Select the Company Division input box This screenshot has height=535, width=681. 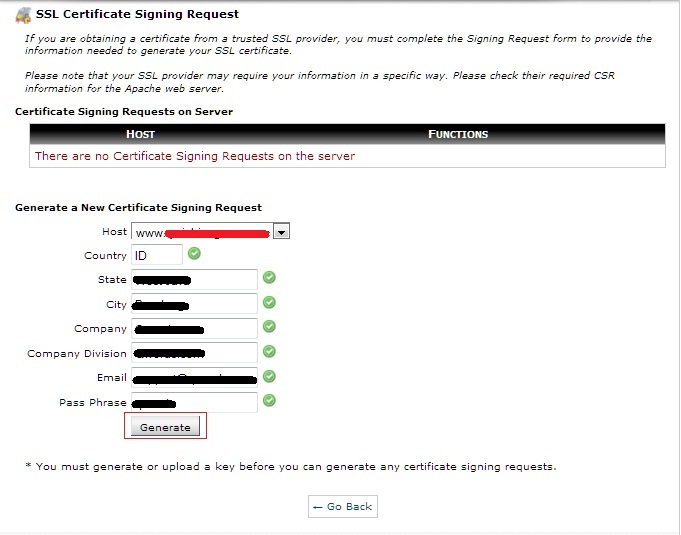194,353
